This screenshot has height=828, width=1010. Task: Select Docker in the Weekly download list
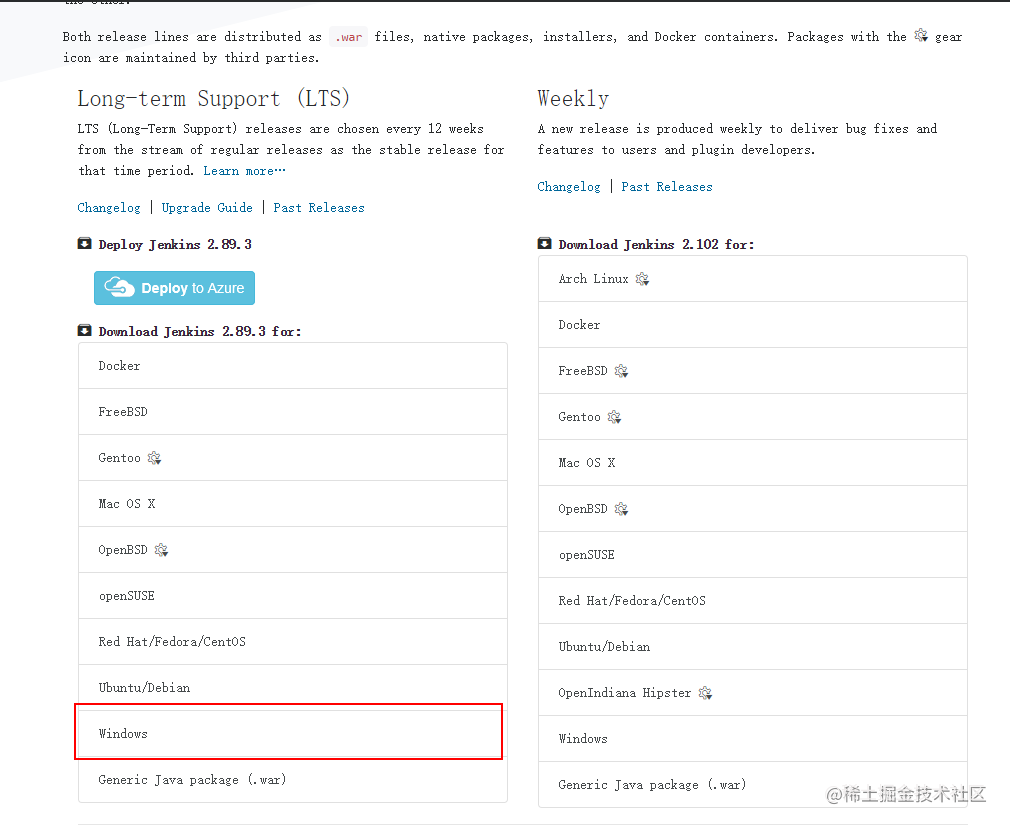click(753, 325)
